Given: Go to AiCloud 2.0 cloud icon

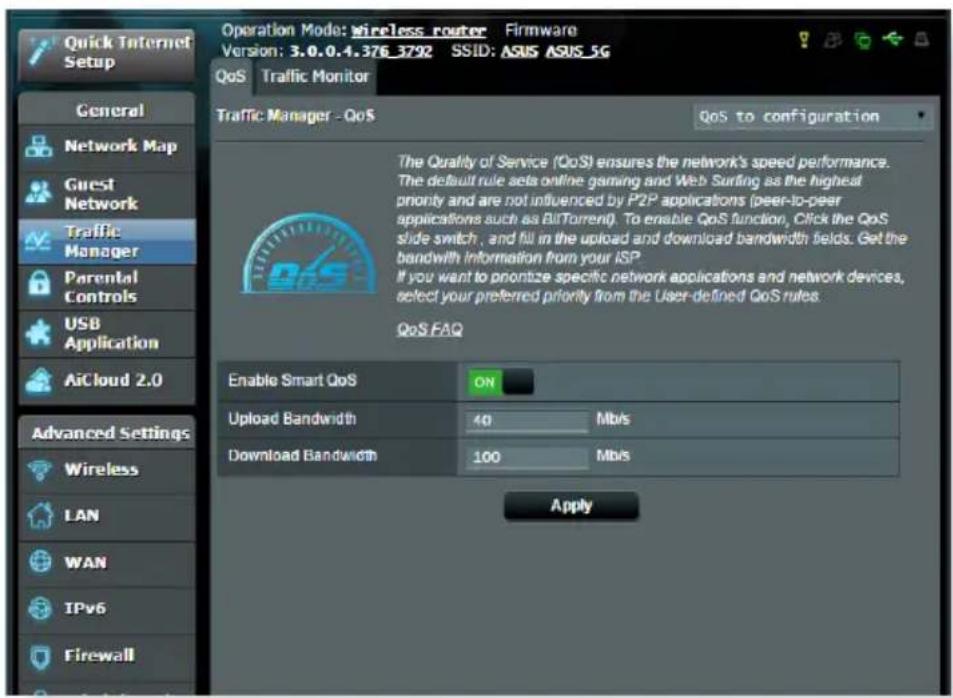Looking at the screenshot, I should [40, 380].
